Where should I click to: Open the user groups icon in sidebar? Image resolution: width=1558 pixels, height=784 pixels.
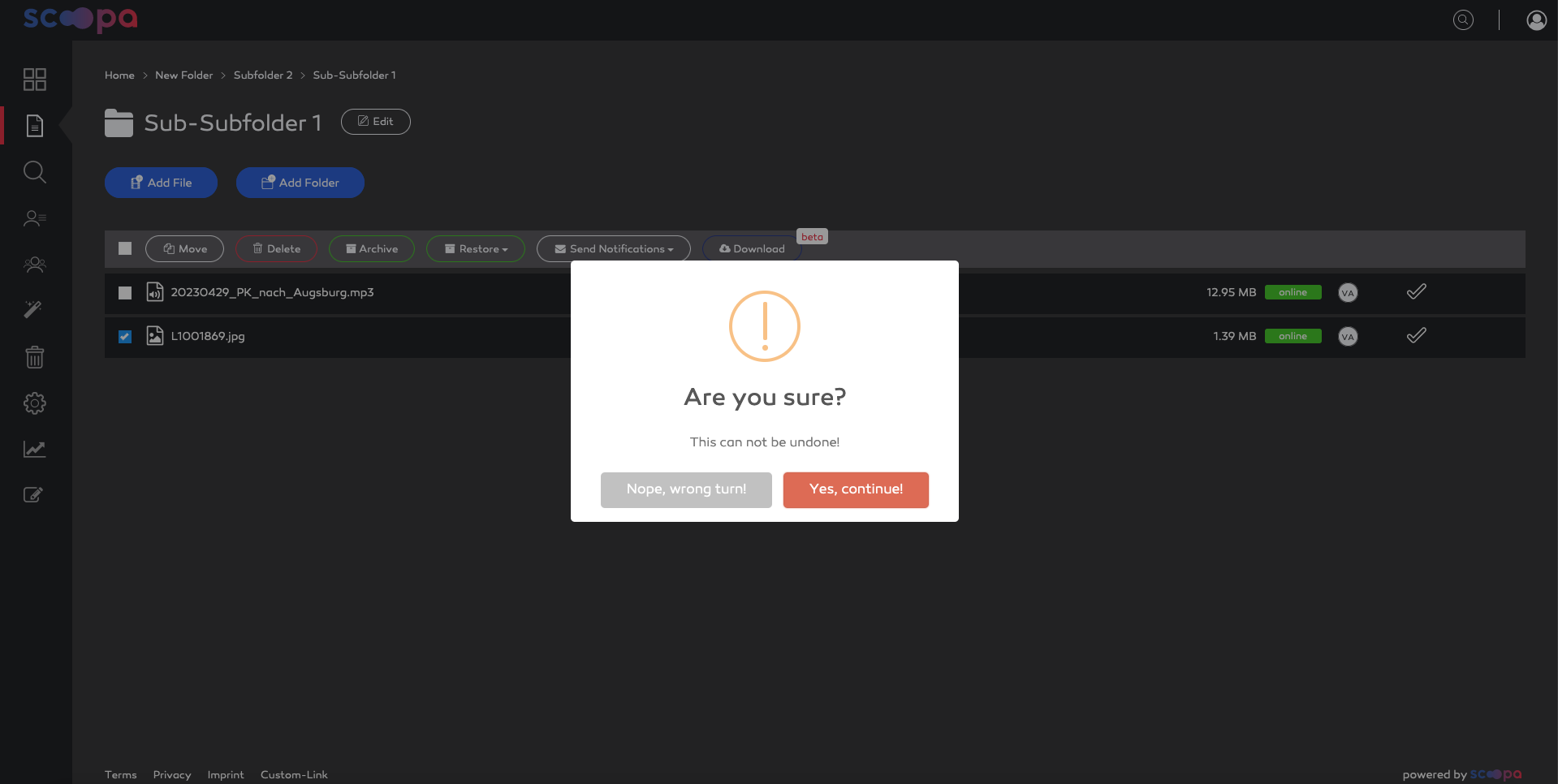point(35,265)
